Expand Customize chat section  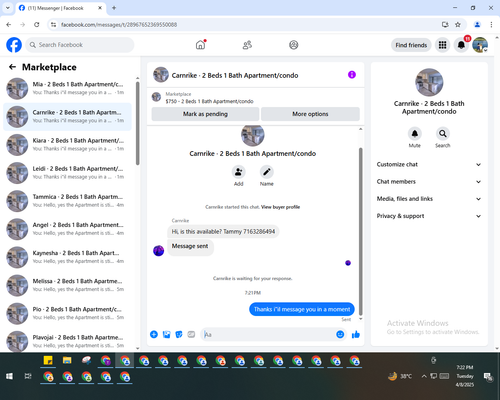(x=429, y=164)
